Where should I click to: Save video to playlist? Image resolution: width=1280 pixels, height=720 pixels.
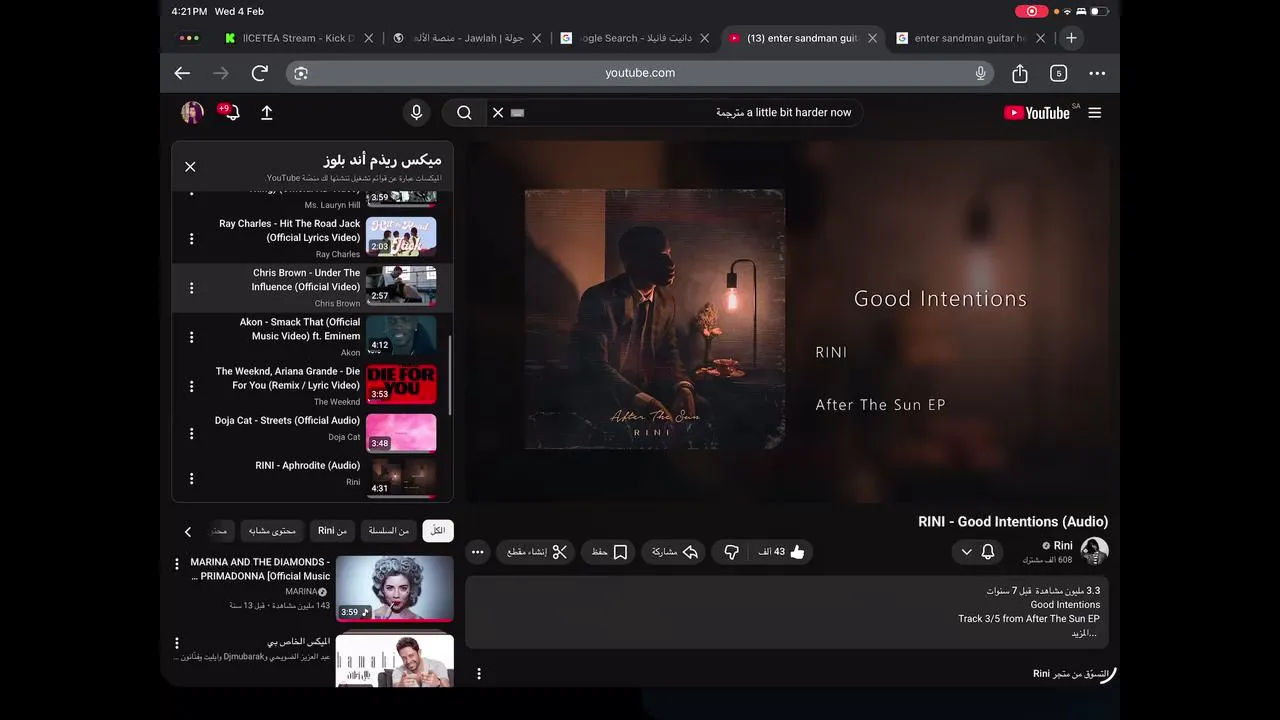[x=609, y=552]
